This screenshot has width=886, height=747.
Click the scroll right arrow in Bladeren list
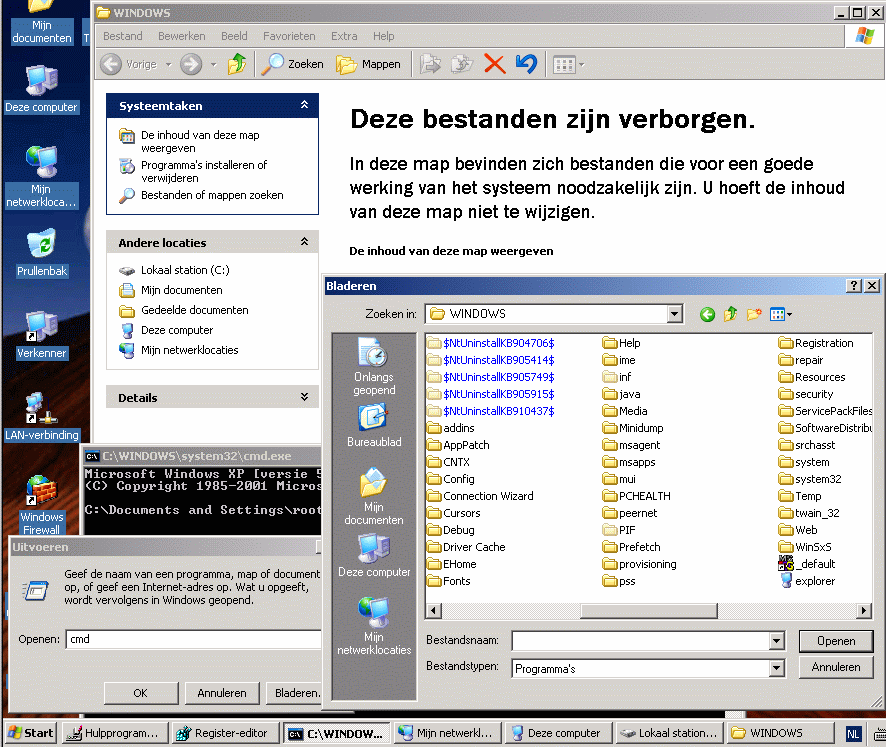click(863, 610)
